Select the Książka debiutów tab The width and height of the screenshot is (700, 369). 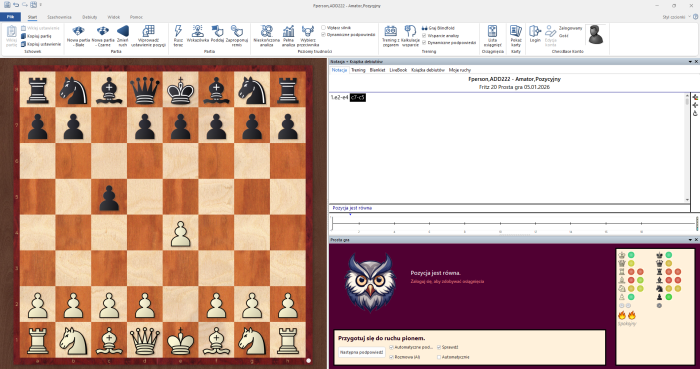pos(428,70)
